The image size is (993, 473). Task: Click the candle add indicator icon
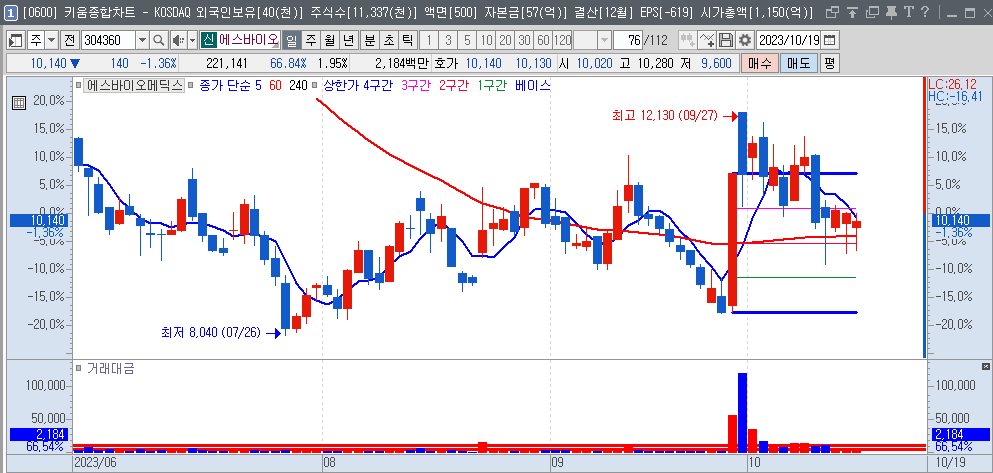click(x=688, y=41)
